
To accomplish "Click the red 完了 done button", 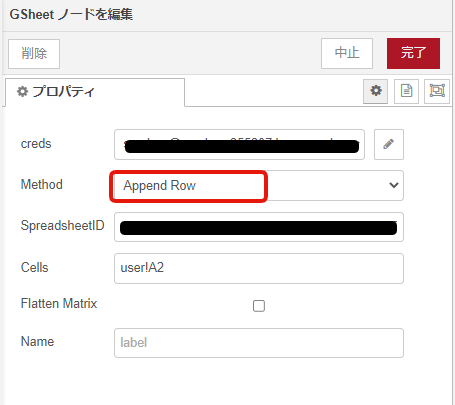I will tap(413, 53).
